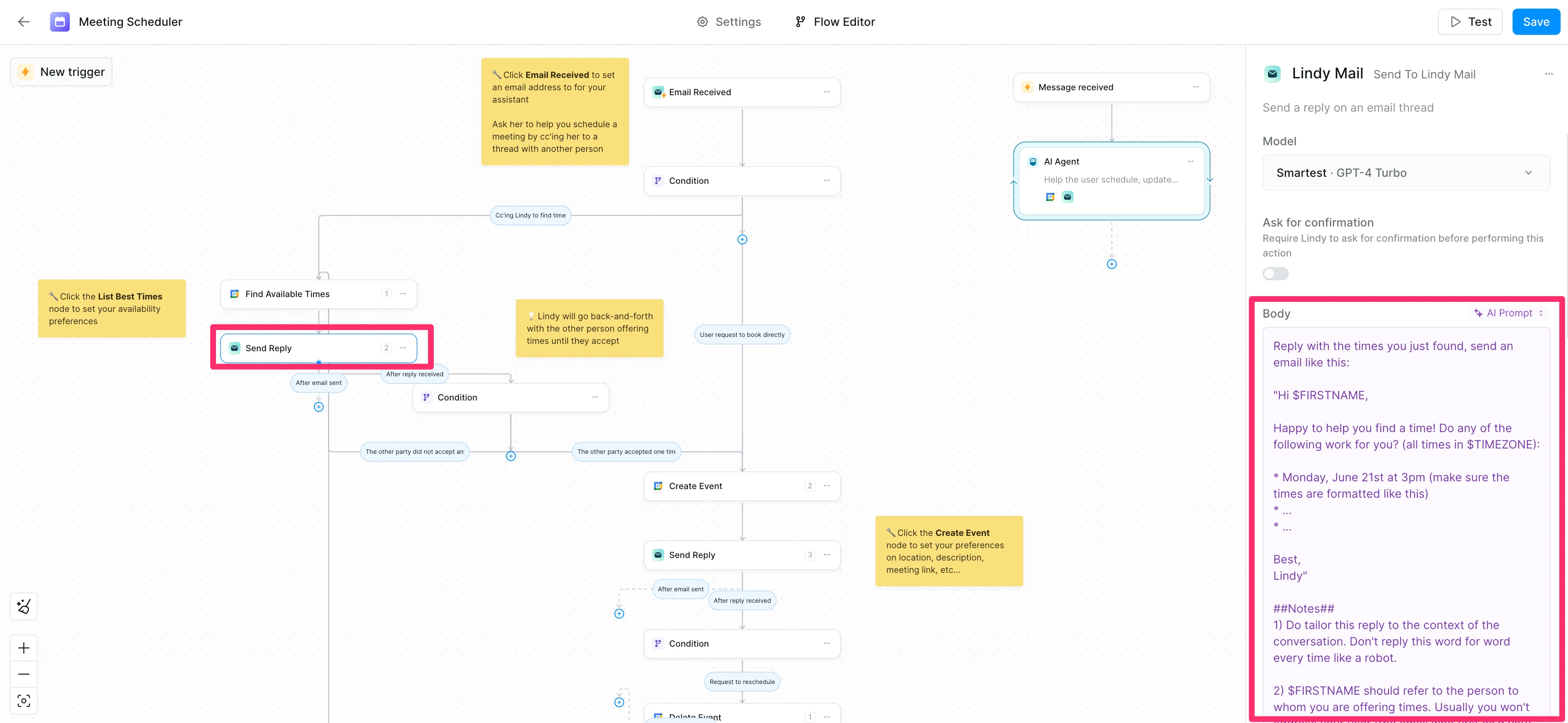Toggle Ask for confirmation switch
The image size is (1568, 723).
pyautogui.click(x=1275, y=274)
